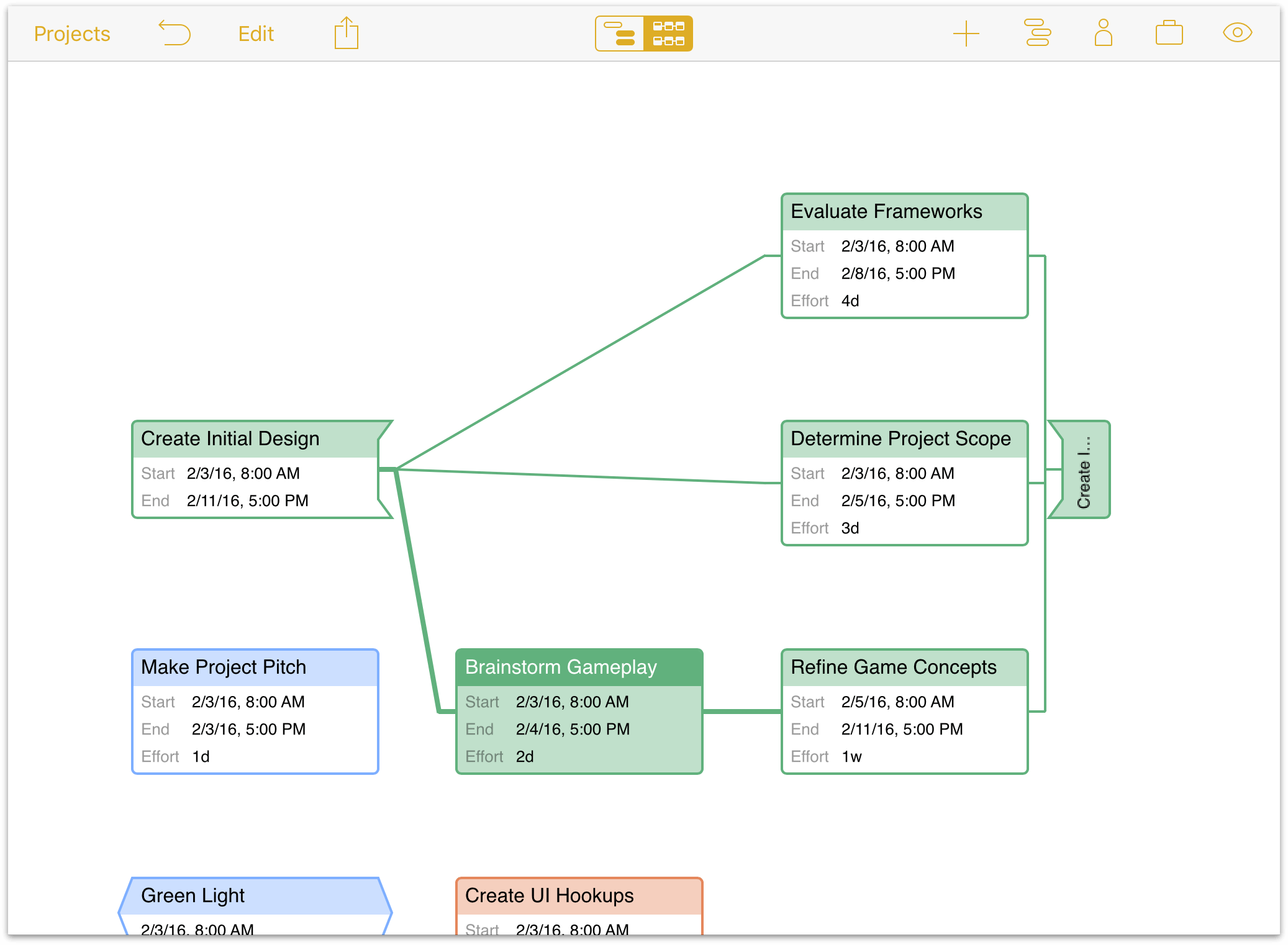This screenshot has height=945, width=1288.
Task: Add a new item with plus icon
Action: tap(966, 34)
